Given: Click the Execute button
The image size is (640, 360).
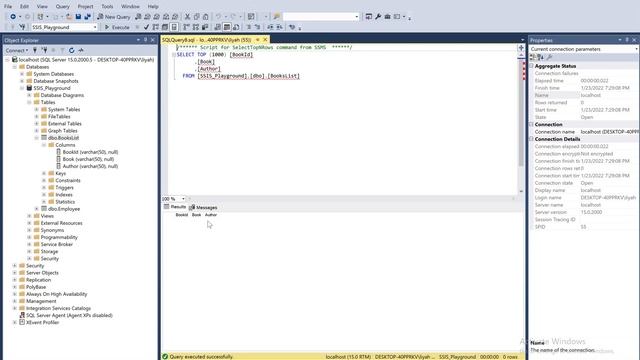Looking at the screenshot, I should 117,27.
